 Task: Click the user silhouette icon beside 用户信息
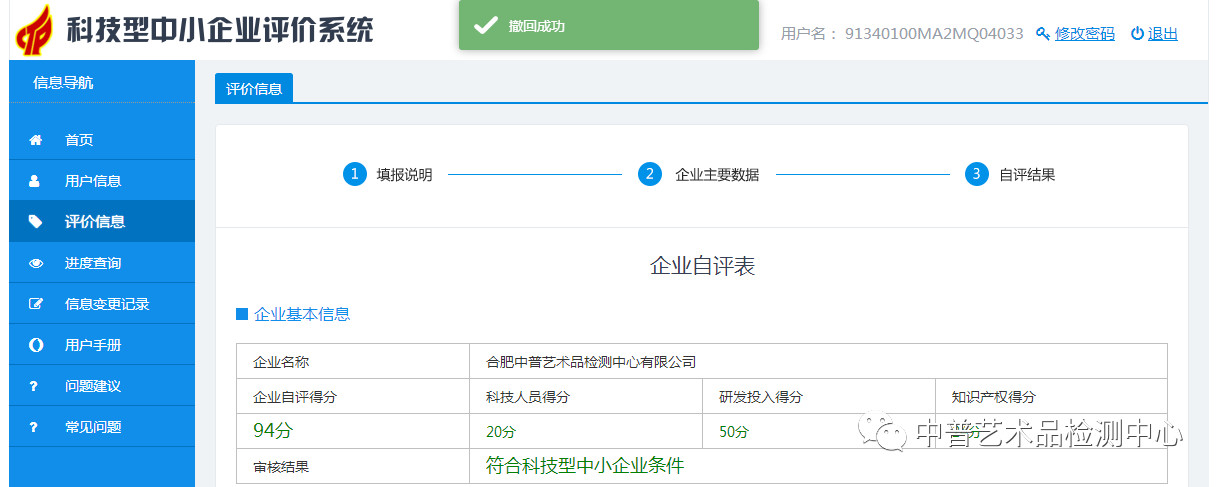[x=36, y=181]
